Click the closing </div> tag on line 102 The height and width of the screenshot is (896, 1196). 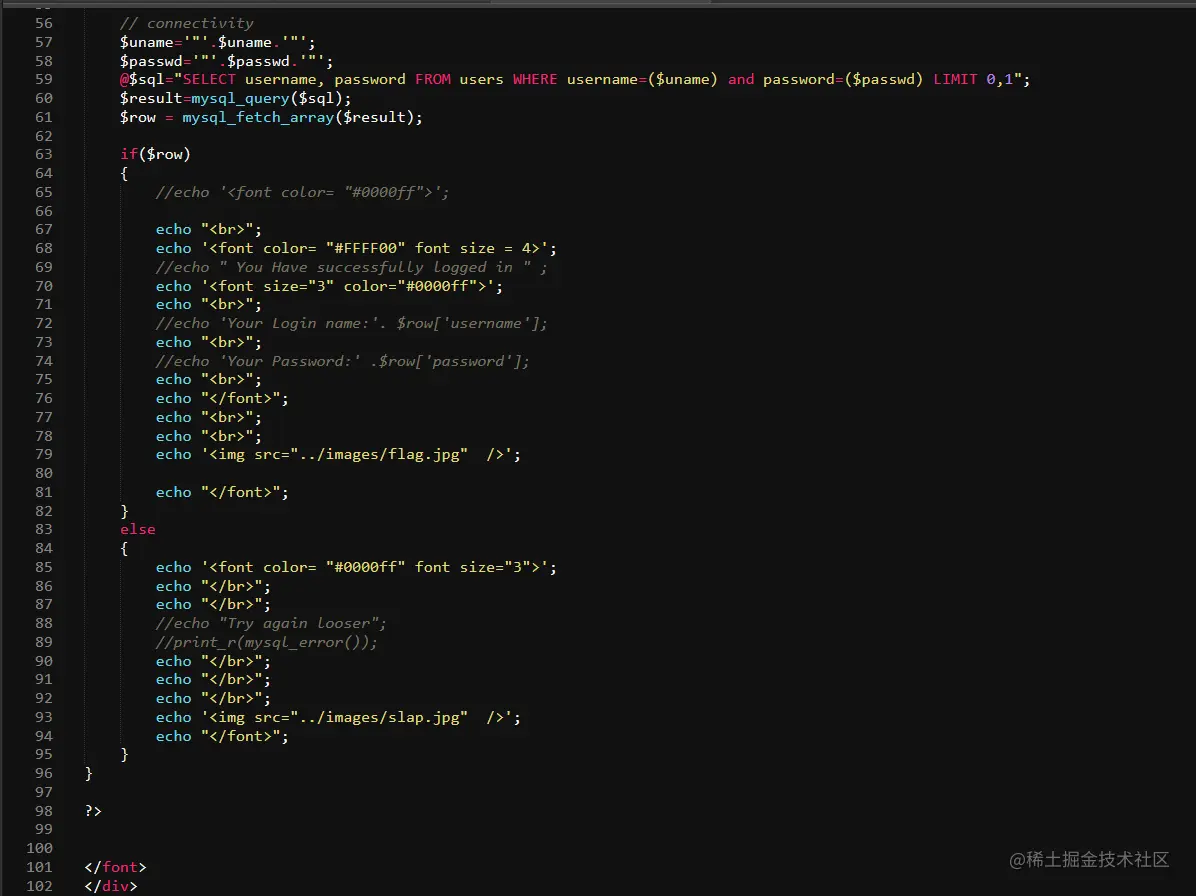click(111, 887)
